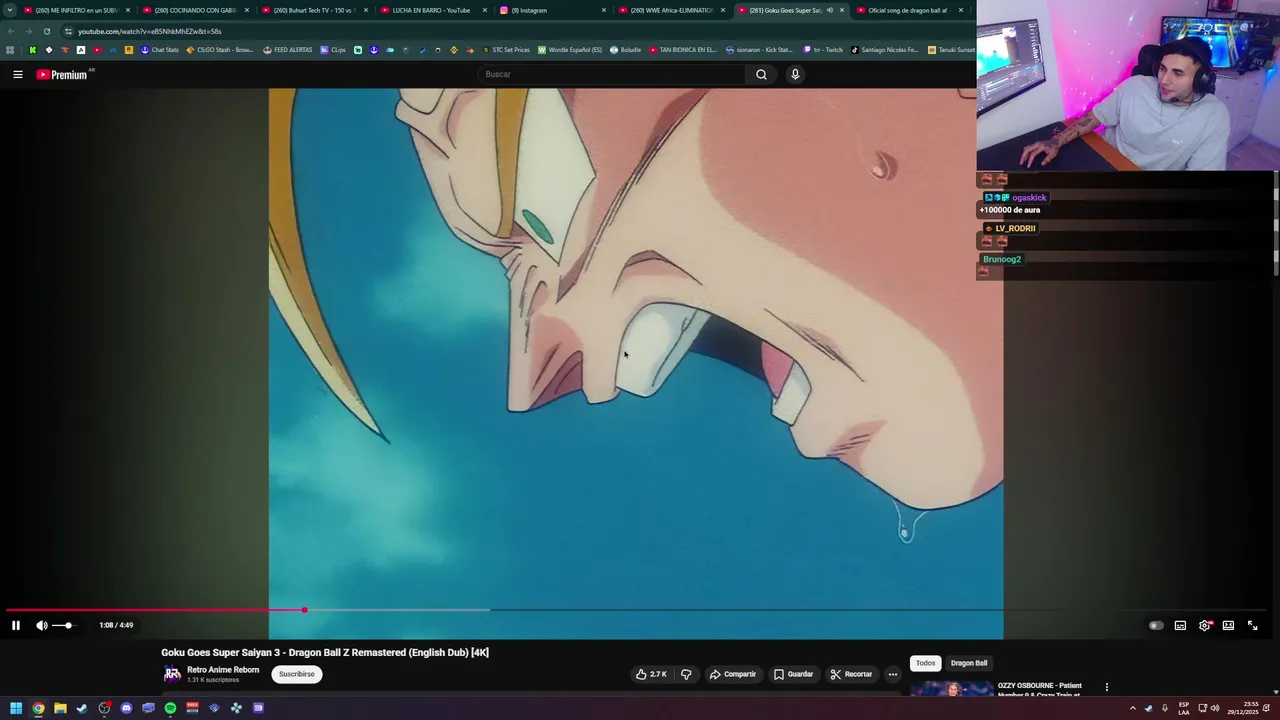Go to YouTube Premium home logo
This screenshot has height=720, width=1280.
click(64, 74)
